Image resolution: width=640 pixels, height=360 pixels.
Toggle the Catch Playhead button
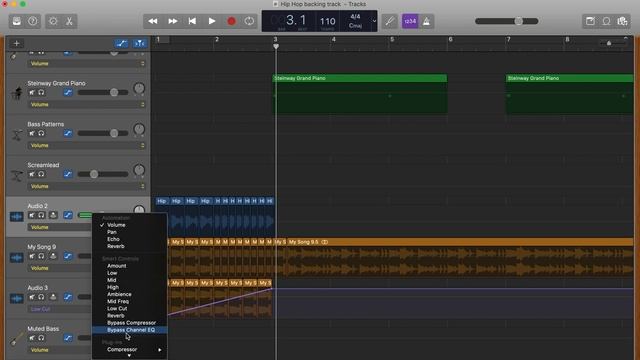pos(139,43)
